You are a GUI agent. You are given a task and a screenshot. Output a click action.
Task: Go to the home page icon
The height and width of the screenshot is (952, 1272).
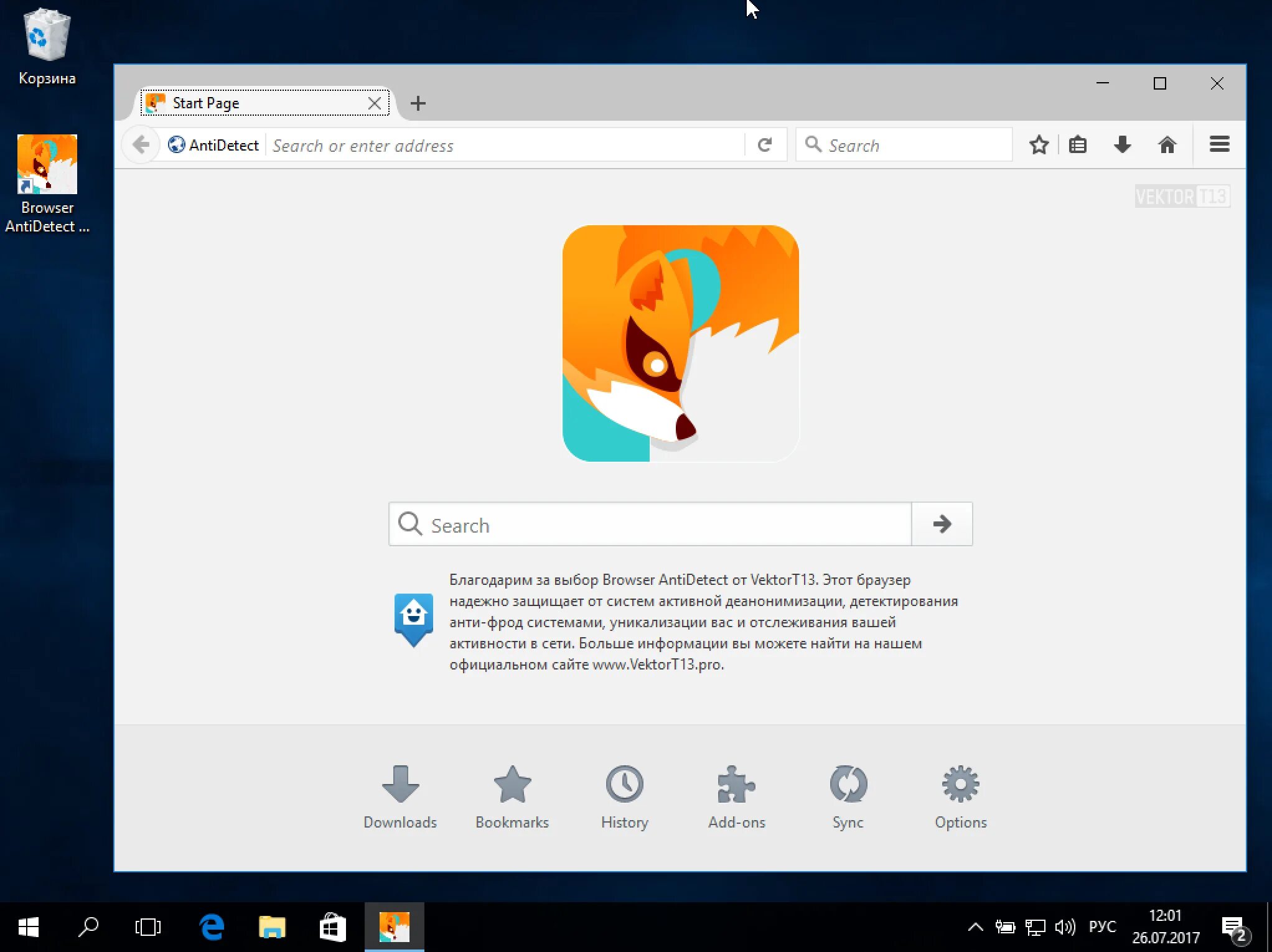[1167, 145]
